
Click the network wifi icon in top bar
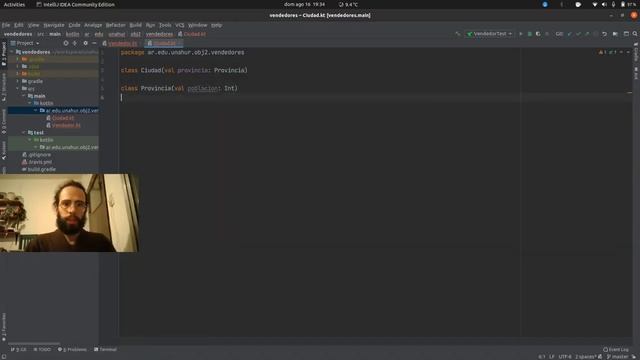595,4
